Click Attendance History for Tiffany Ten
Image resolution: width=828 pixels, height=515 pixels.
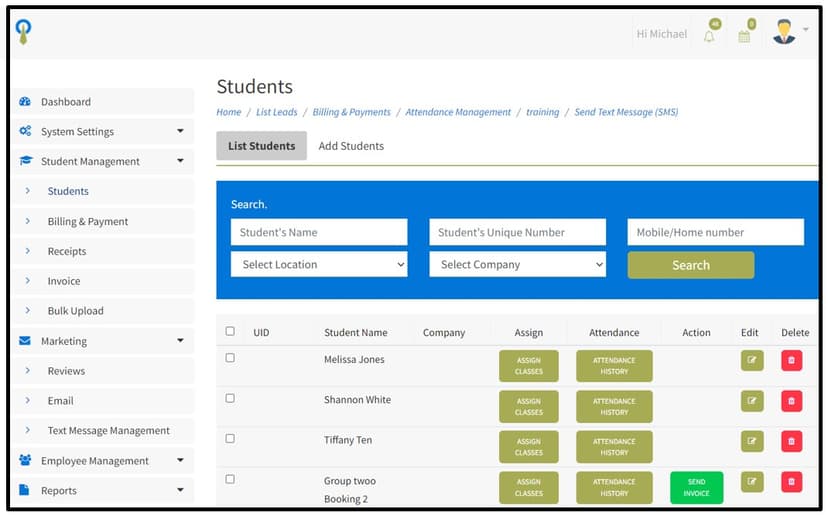(x=614, y=446)
